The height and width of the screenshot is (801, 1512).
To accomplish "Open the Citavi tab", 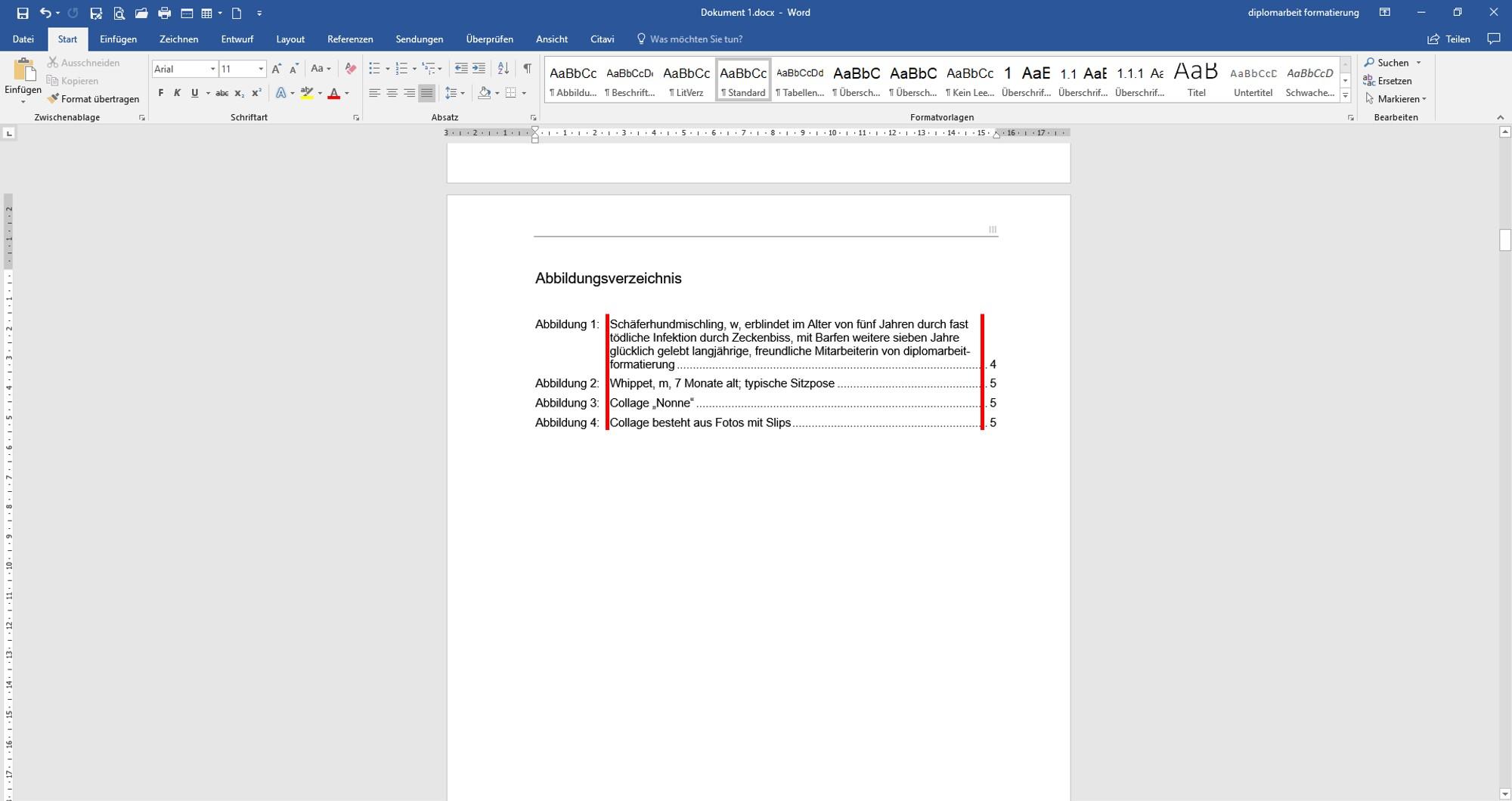I will (x=602, y=39).
